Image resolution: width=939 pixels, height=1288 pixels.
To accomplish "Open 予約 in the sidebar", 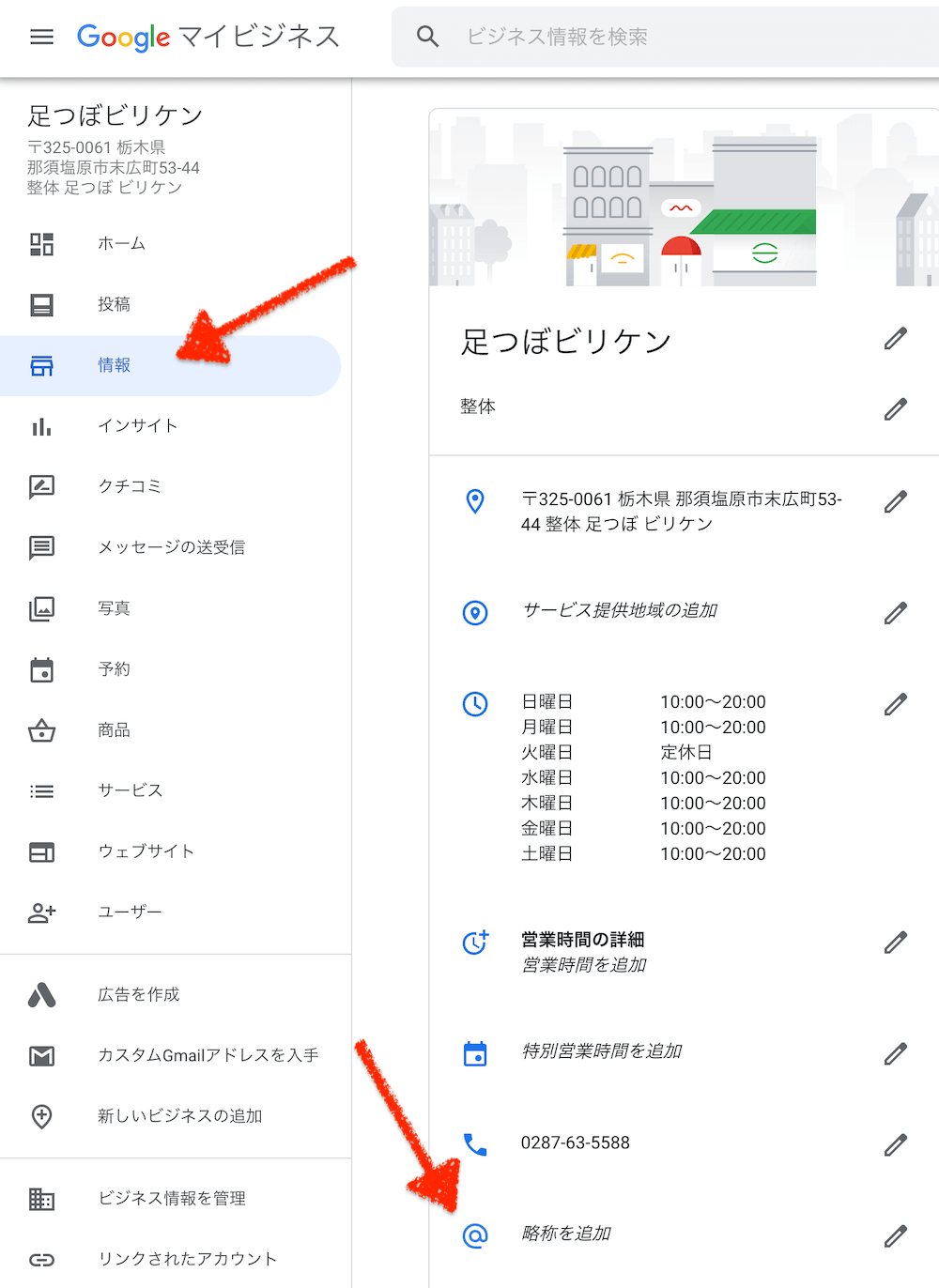I will [170, 669].
